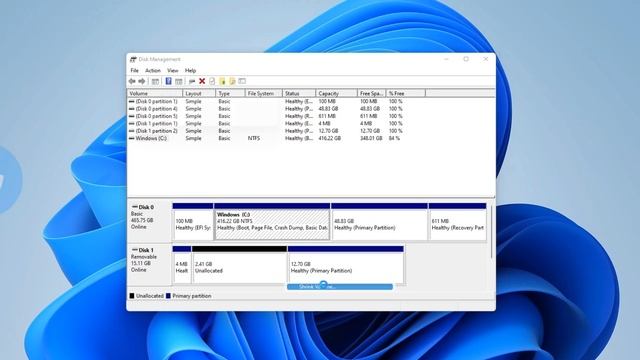Screen dimensions: 640x360
Task: Click the red X Delete toolbar icon
Action: (x=202, y=81)
